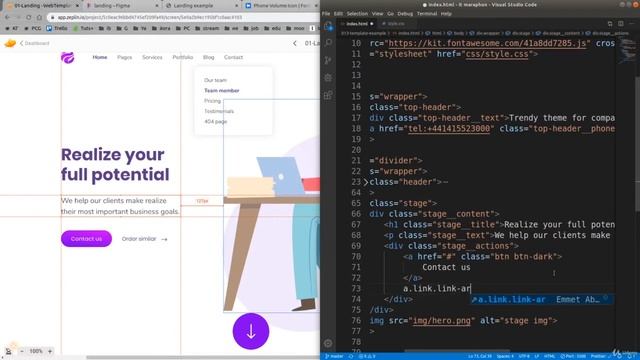Open the Tuts+ bookmark
This screenshot has height=360, width=640.
pos(83,28)
